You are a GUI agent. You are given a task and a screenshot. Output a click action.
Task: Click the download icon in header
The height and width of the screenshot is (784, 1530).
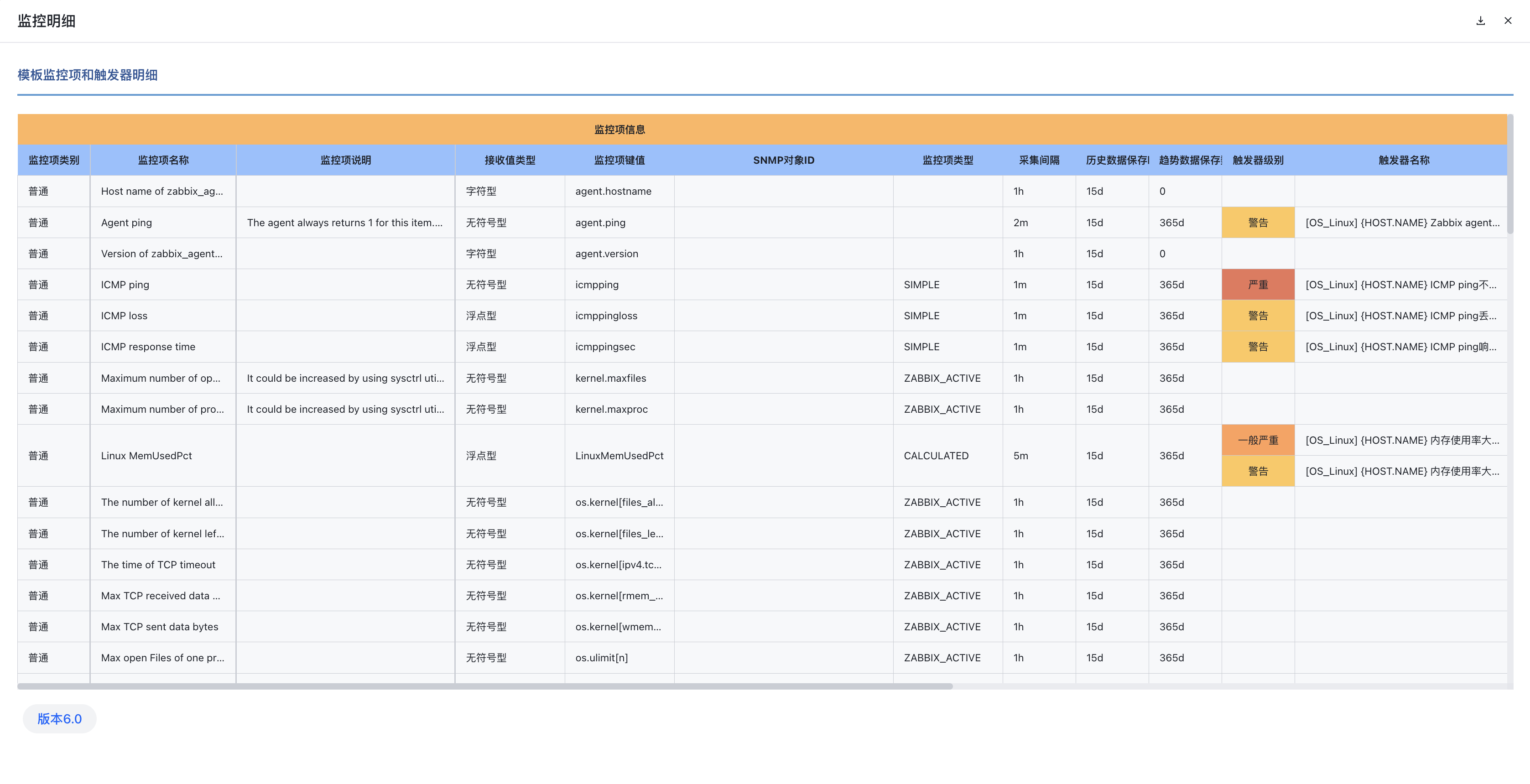(x=1480, y=21)
